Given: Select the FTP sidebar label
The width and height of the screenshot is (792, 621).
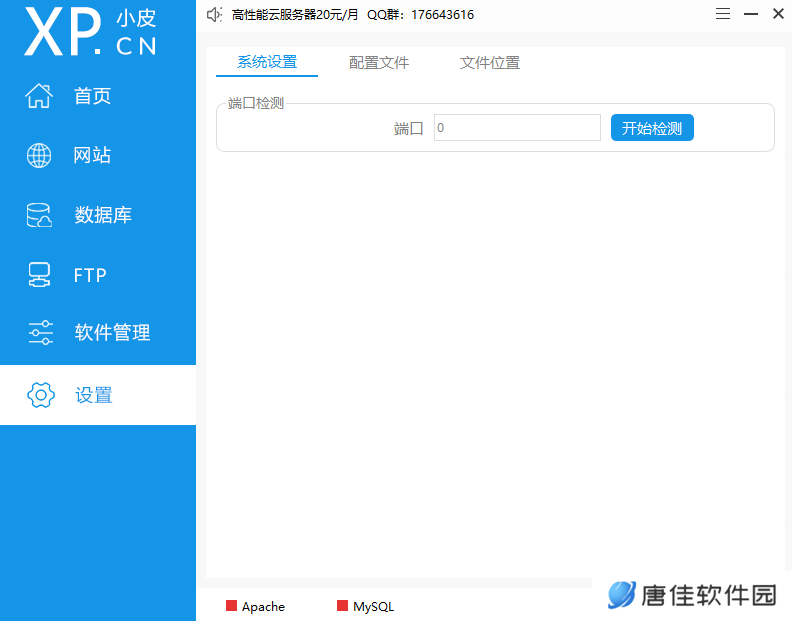Looking at the screenshot, I should pos(90,275).
